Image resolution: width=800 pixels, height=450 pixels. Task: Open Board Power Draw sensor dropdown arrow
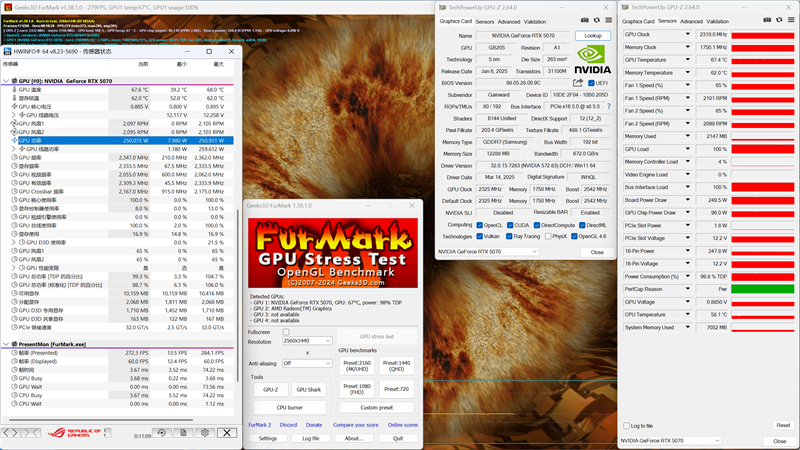(687, 200)
